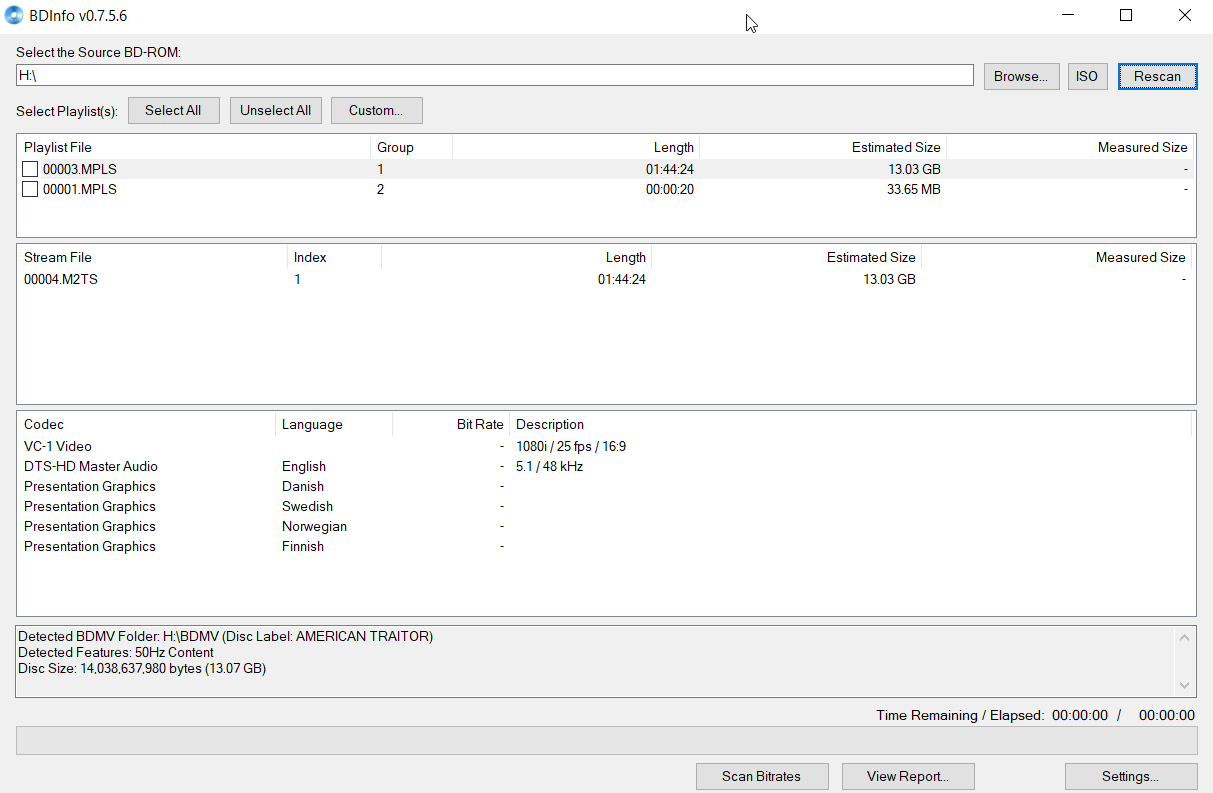Screen dimensions: 1213x793
Task: Select the Danish language entry
Action: point(303,486)
